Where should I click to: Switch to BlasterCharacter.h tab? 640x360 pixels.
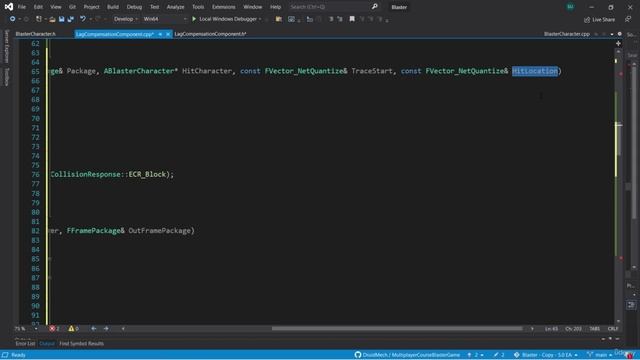pyautogui.click(x=36, y=34)
